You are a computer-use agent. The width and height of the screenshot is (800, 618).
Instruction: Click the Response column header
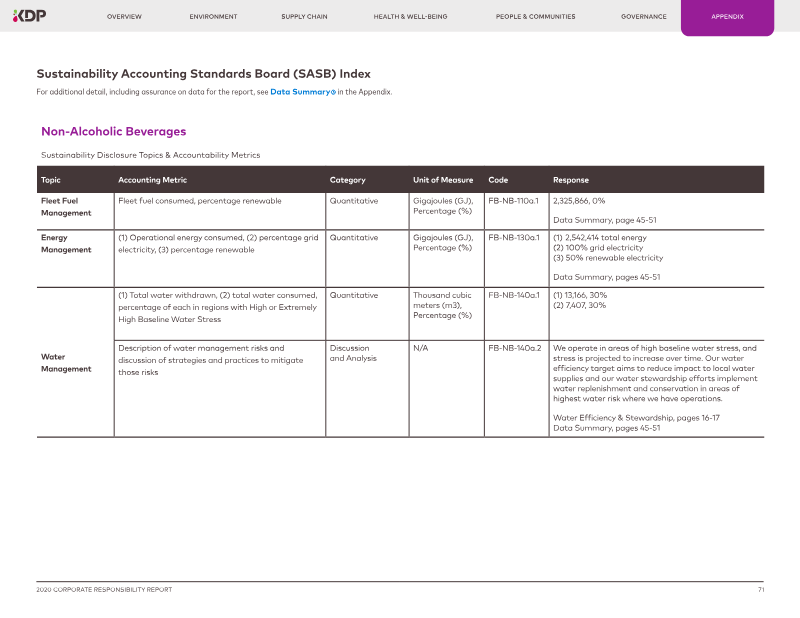point(570,180)
